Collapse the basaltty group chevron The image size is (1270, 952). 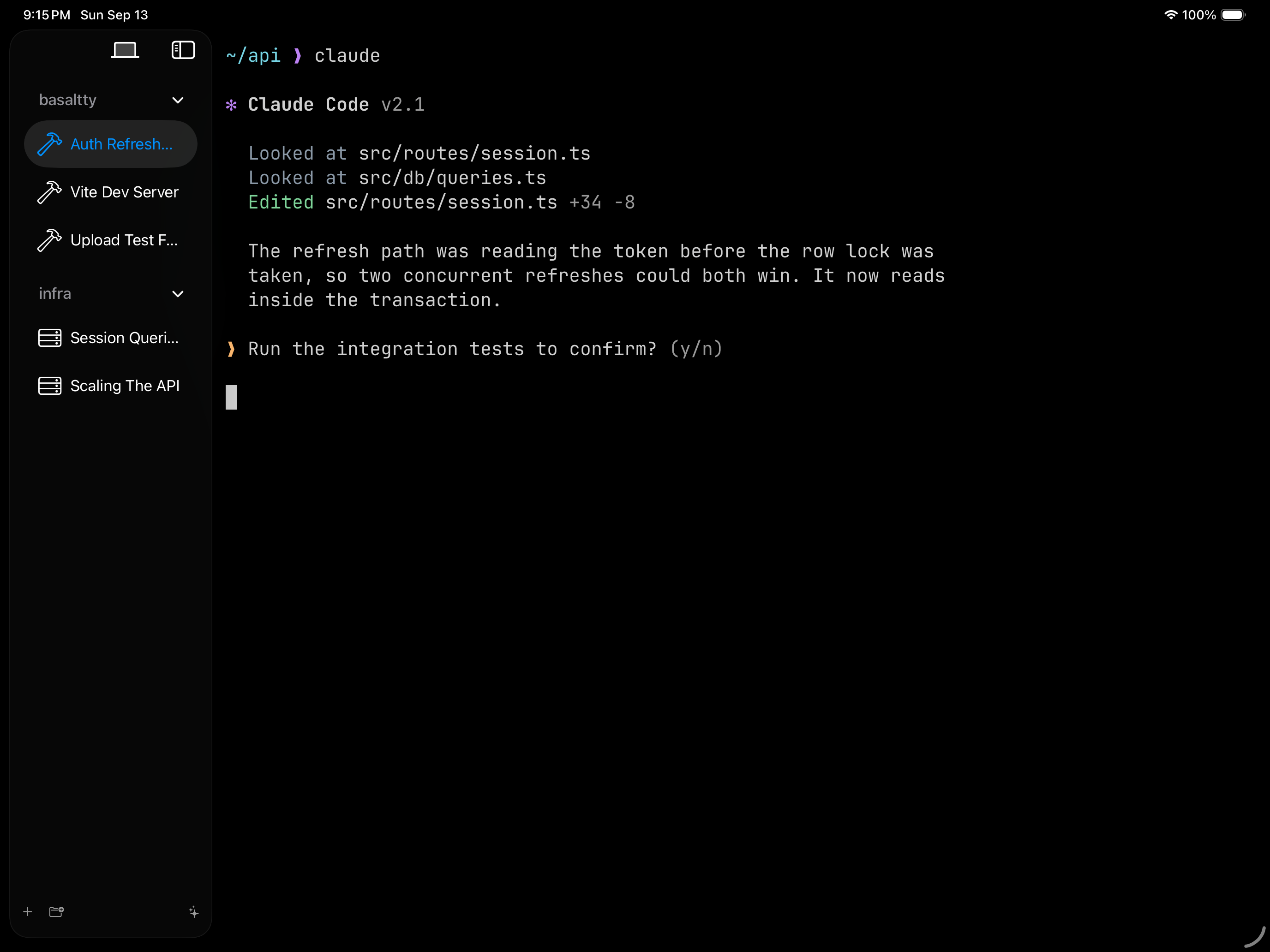coord(178,101)
